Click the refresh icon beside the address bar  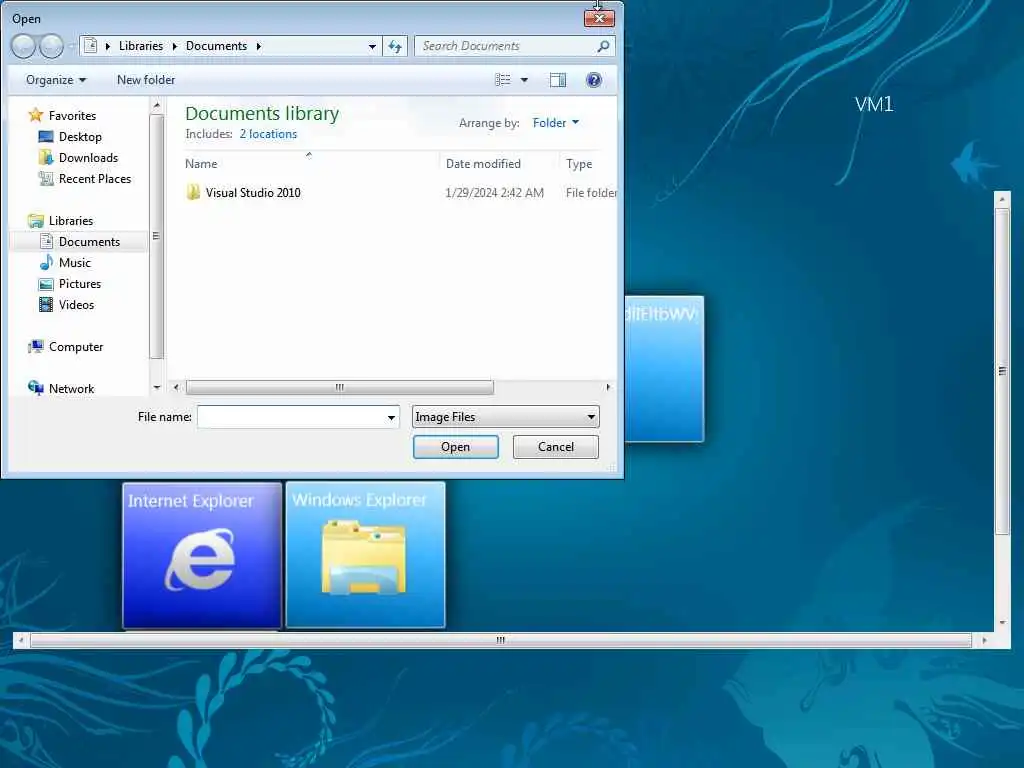pyautogui.click(x=395, y=46)
